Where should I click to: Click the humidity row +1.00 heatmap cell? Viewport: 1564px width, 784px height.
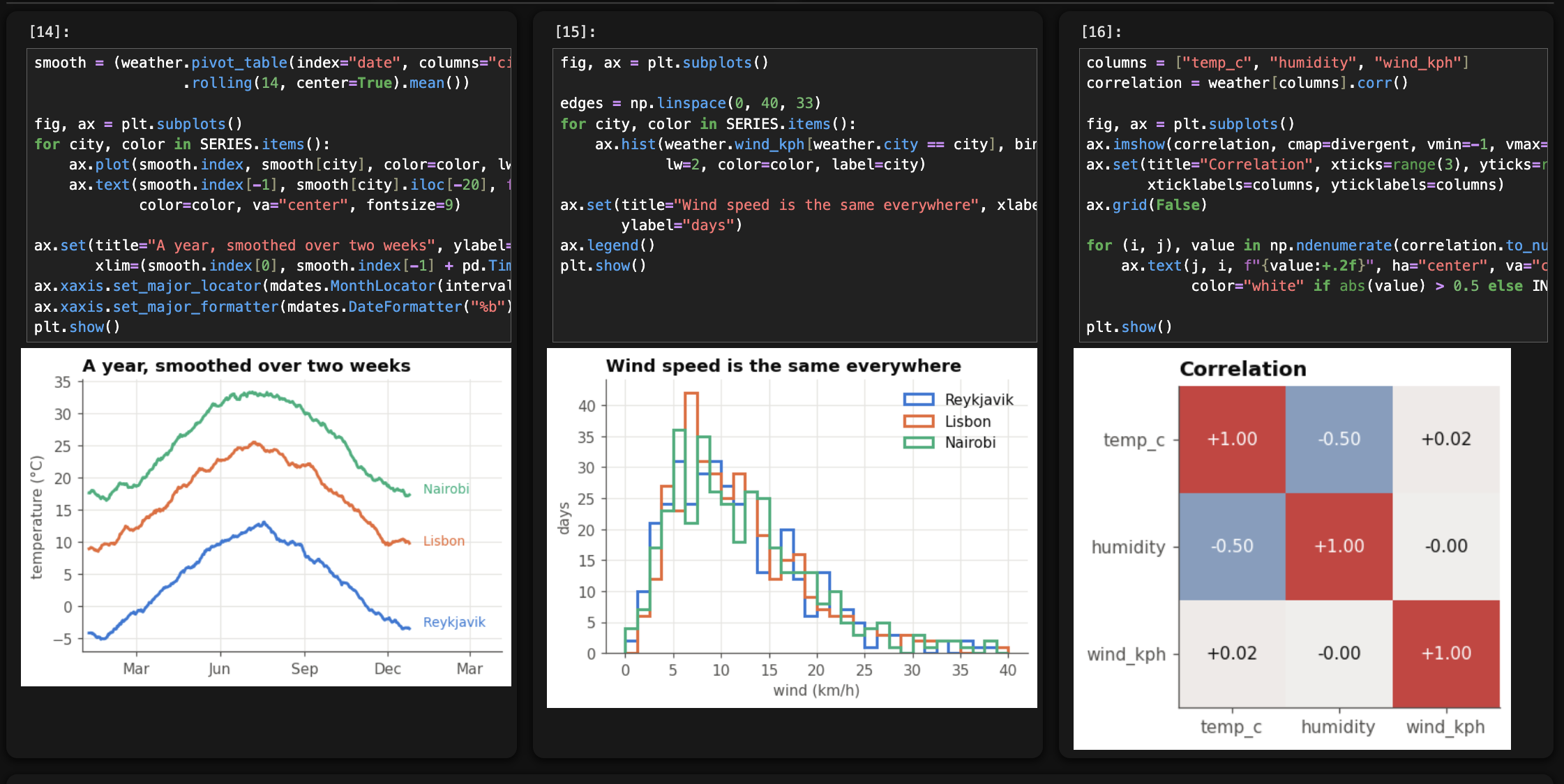click(1339, 546)
